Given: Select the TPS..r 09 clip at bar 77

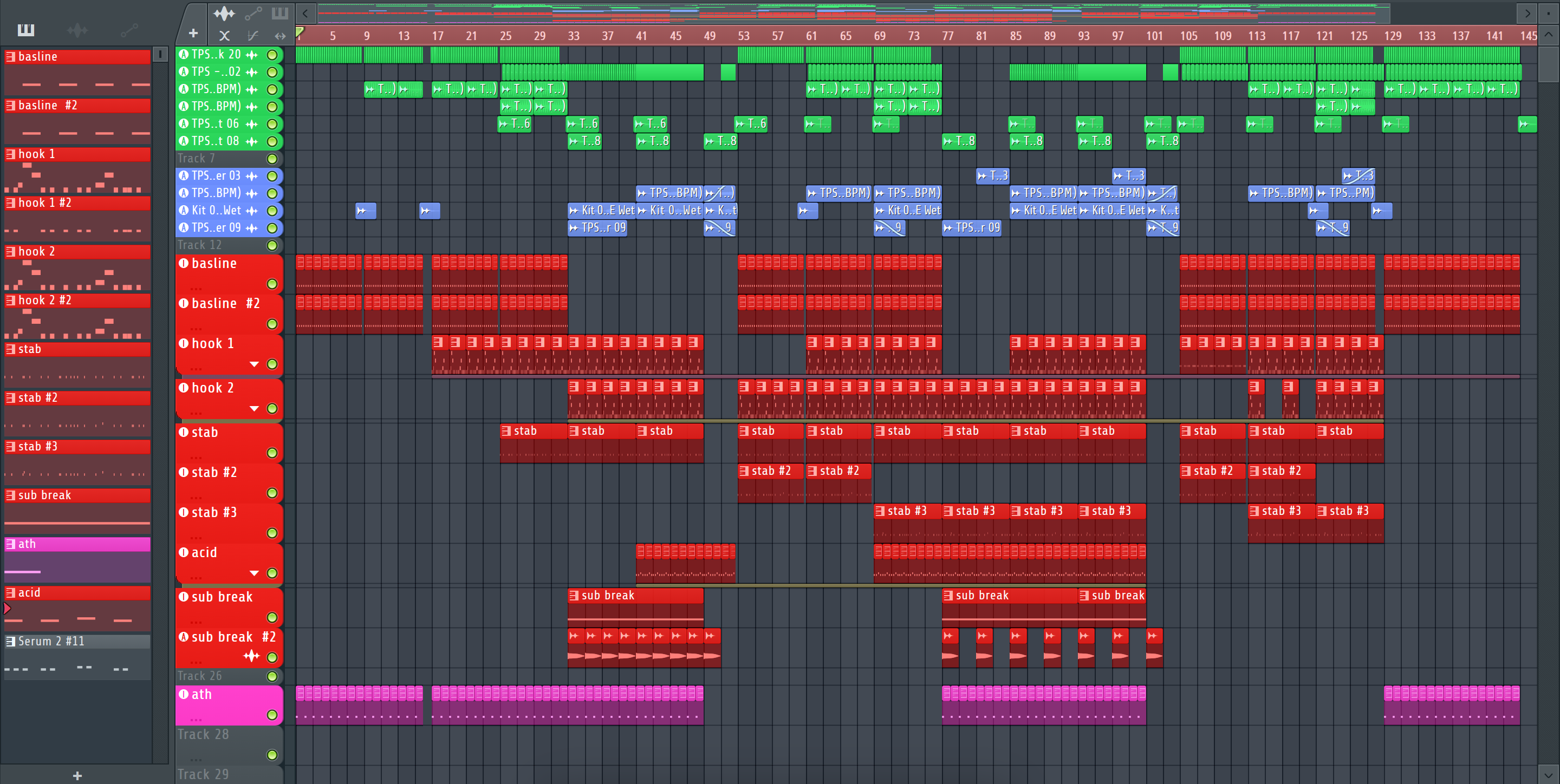Looking at the screenshot, I should [972, 228].
